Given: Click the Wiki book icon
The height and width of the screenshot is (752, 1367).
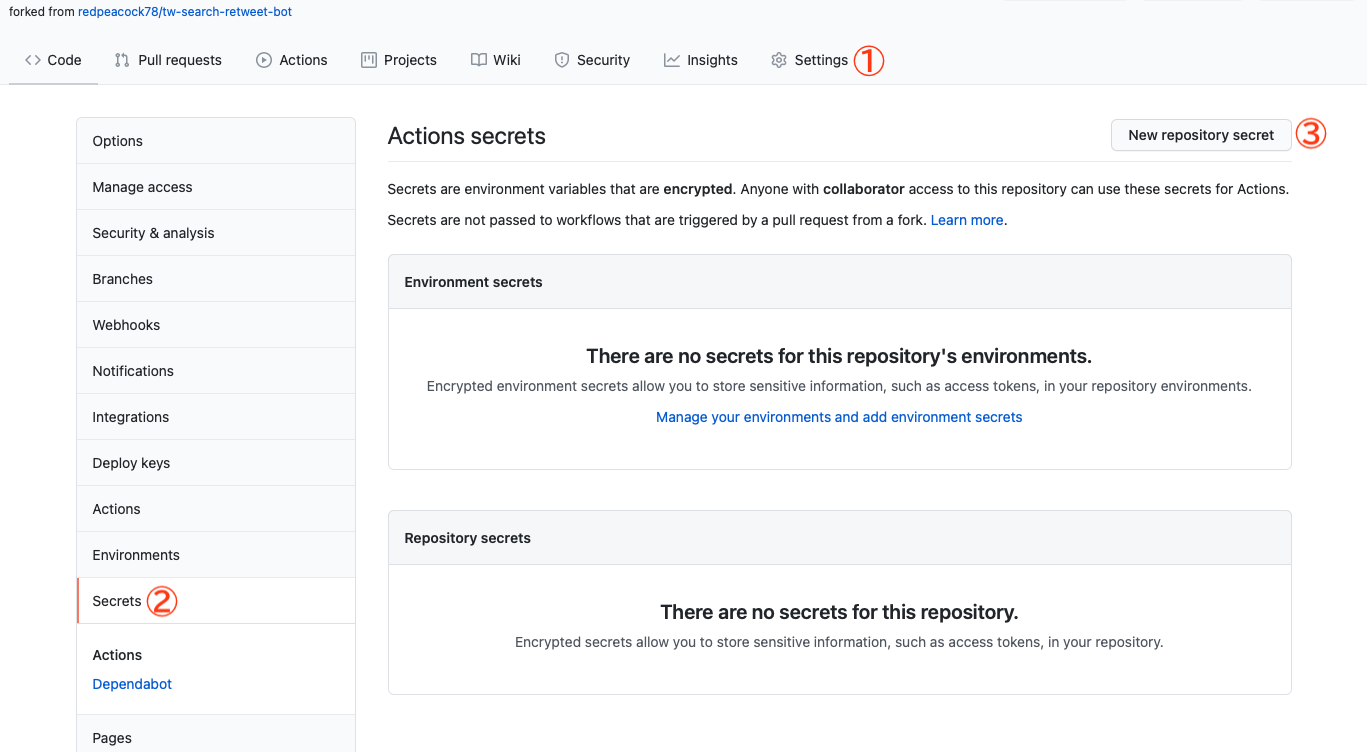Looking at the screenshot, I should click(479, 60).
